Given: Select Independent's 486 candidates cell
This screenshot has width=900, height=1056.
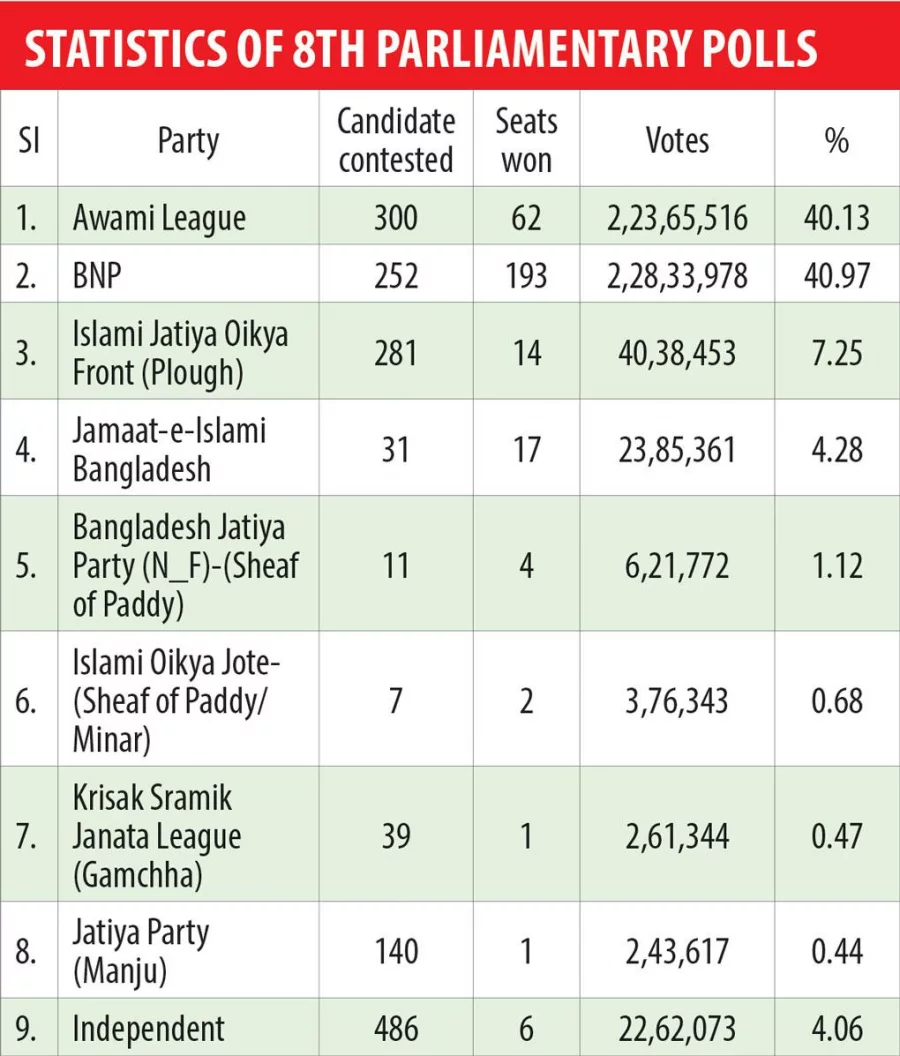Looking at the screenshot, I should [x=396, y=1028].
